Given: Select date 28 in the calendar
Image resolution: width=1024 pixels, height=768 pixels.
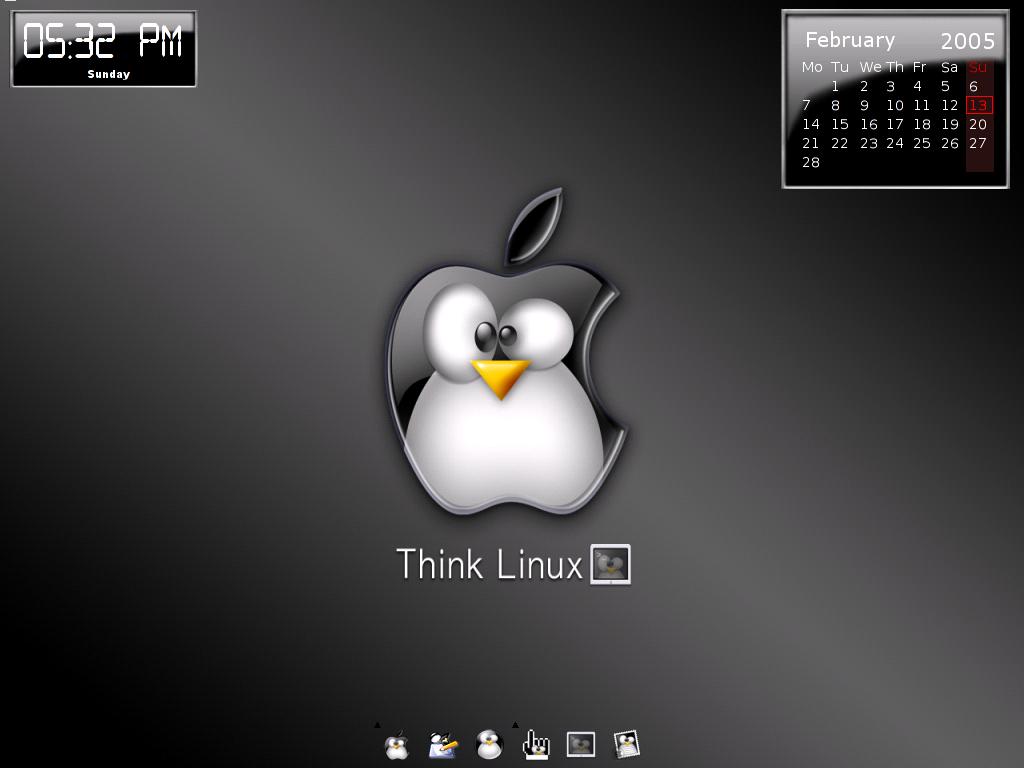Looking at the screenshot, I should pyautogui.click(x=810, y=163).
